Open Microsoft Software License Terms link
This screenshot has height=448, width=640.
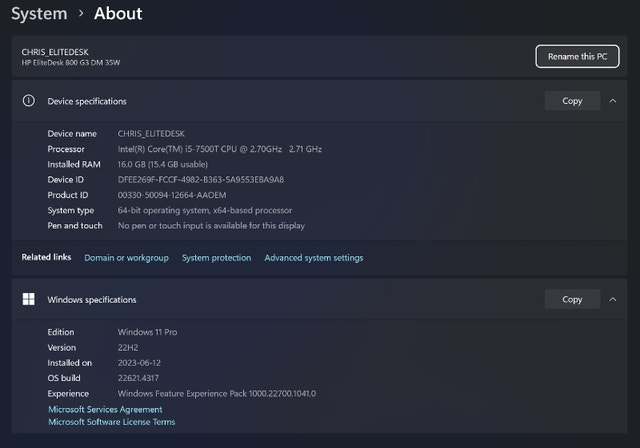coord(111,422)
